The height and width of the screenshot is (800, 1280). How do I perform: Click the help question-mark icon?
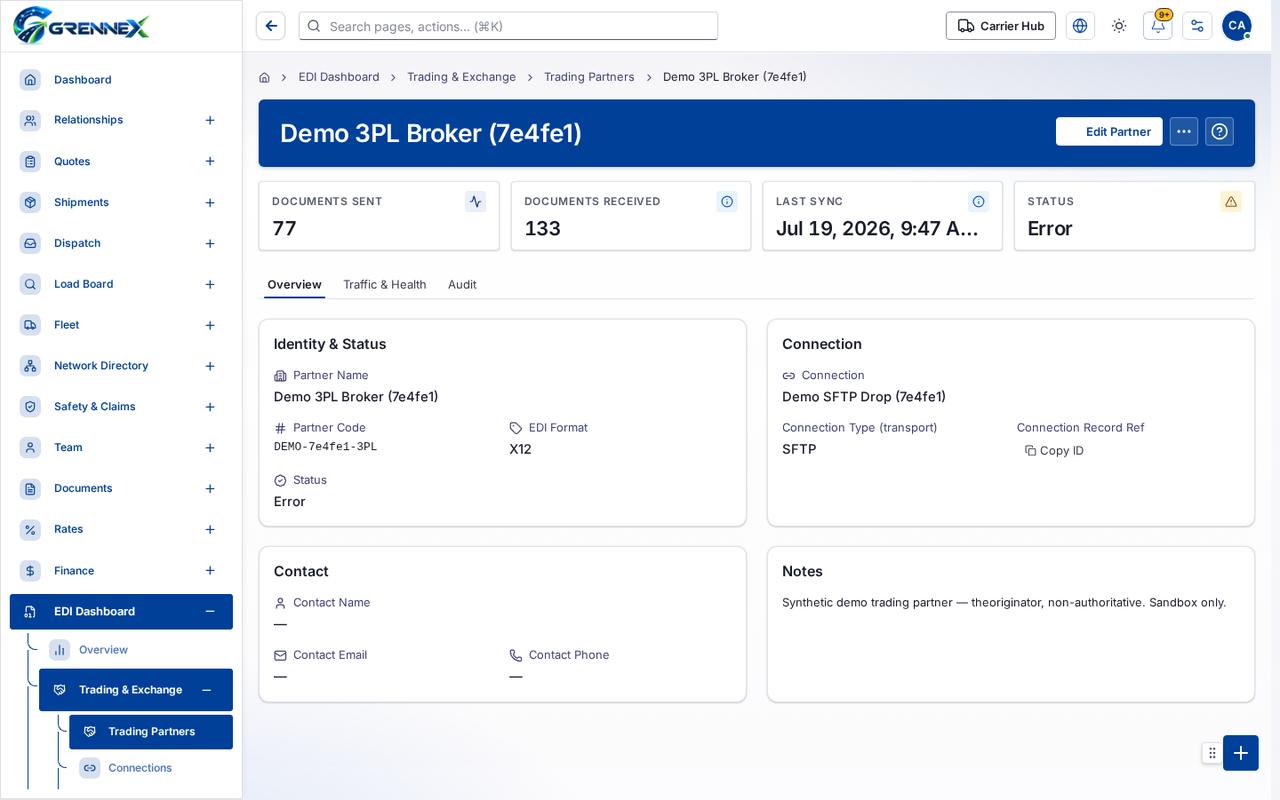1219,132
